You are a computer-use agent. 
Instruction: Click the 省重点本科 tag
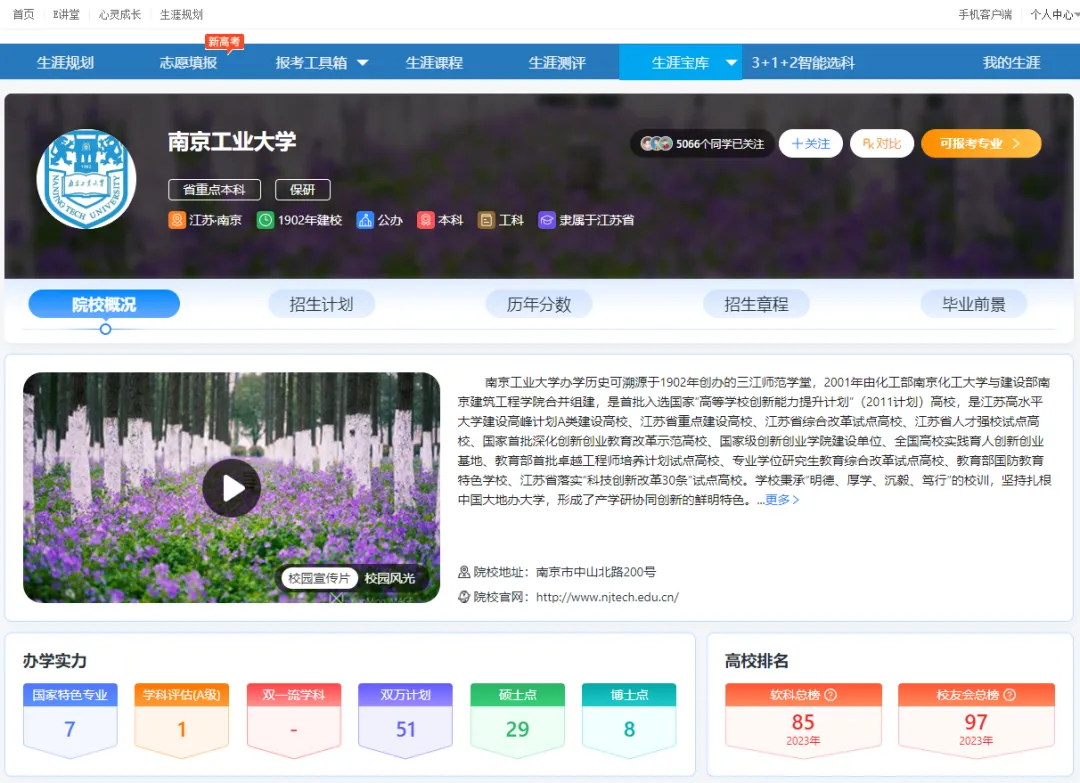[x=214, y=189]
